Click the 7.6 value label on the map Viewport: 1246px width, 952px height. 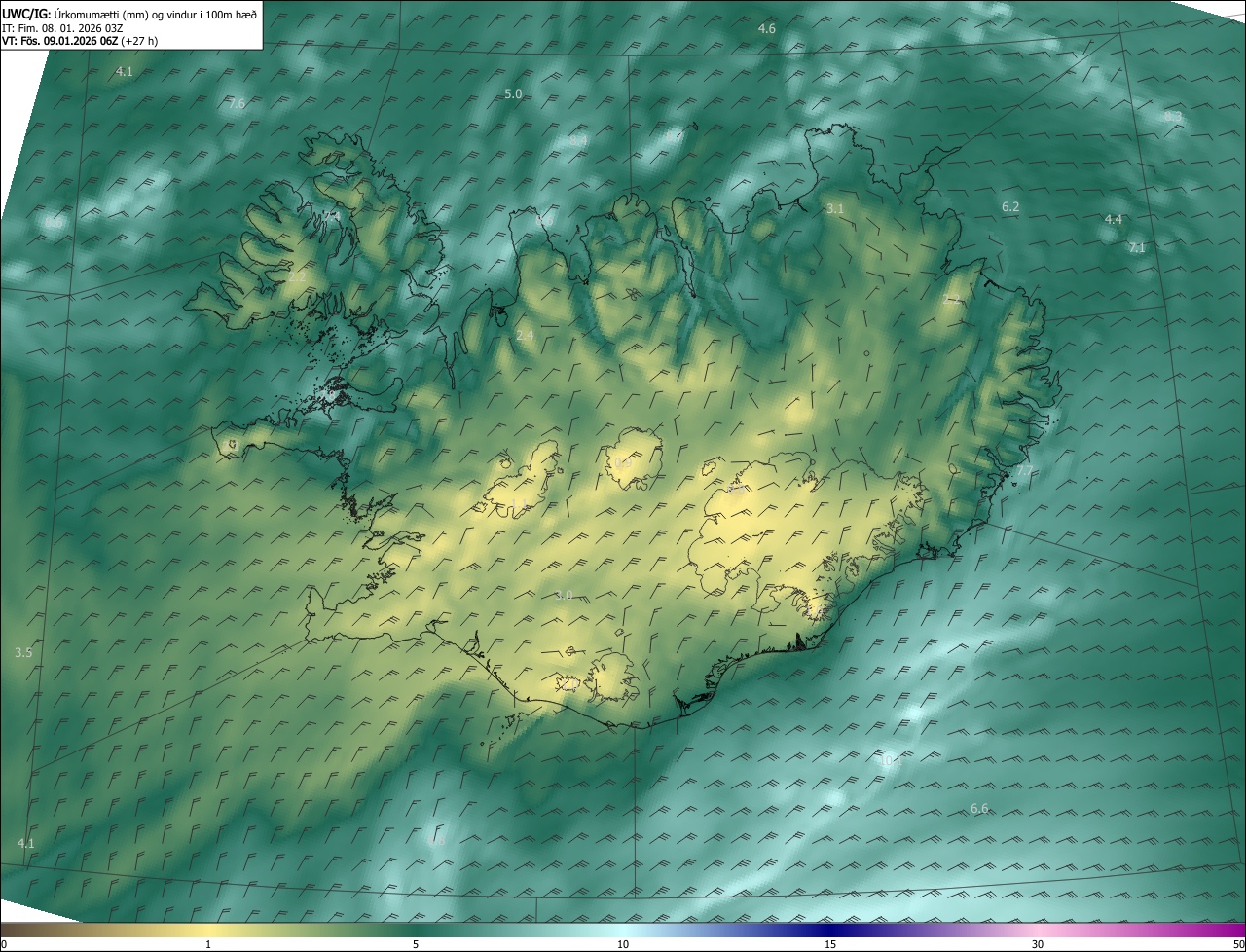coord(237,104)
